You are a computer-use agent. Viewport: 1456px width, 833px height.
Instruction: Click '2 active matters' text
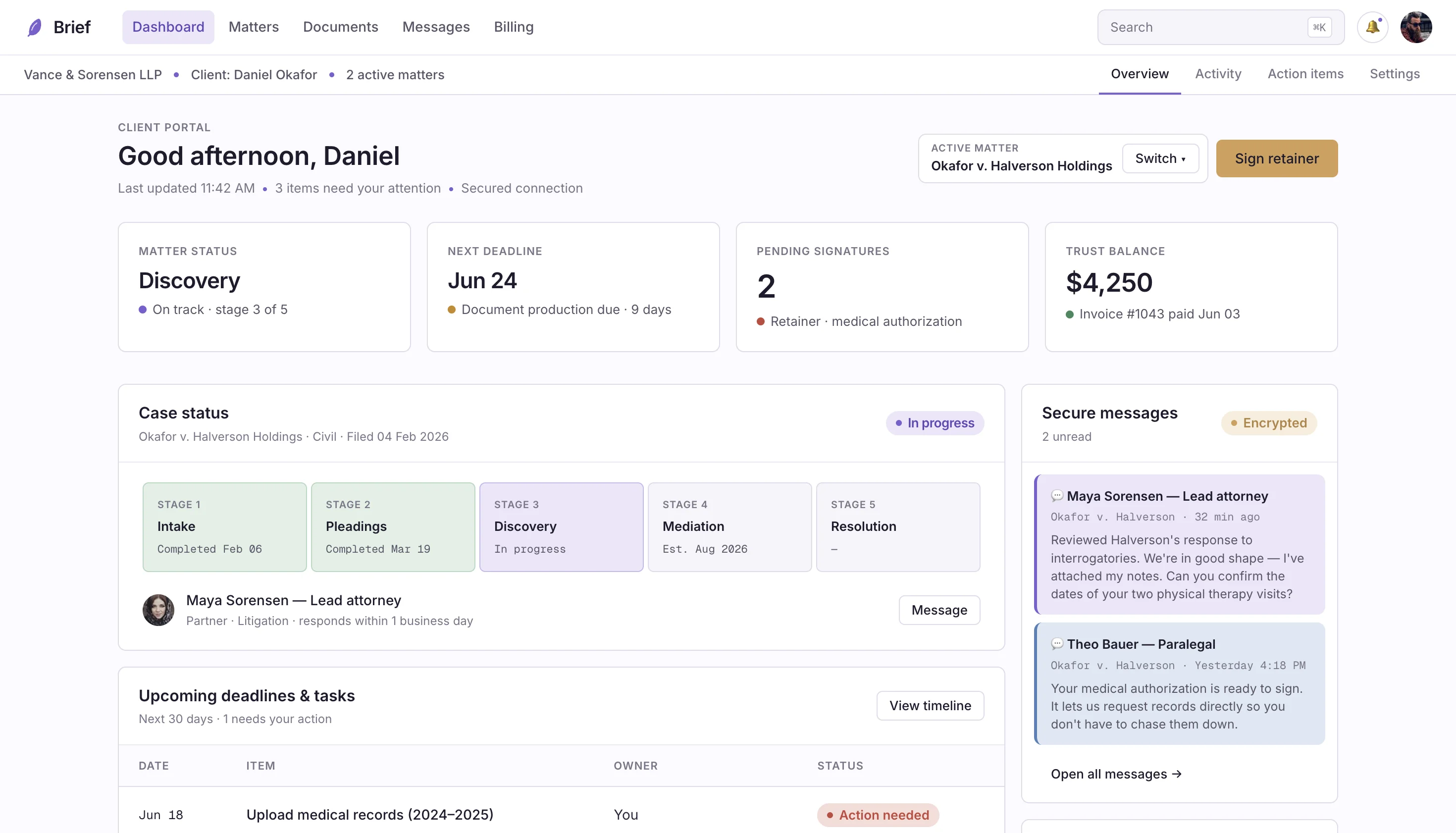pos(395,74)
